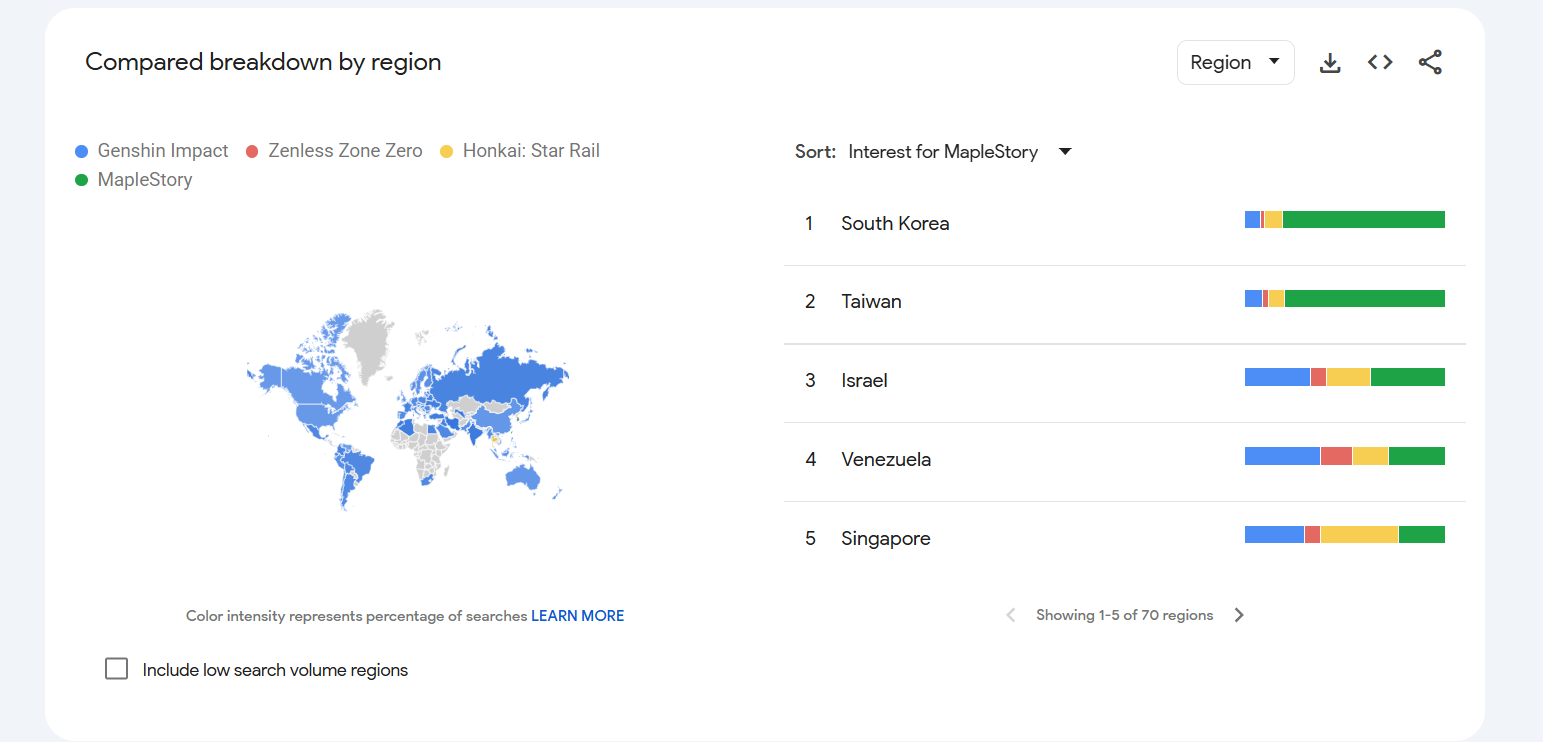Click the share icon
Image resolution: width=1543 pixels, height=742 pixels.
[x=1430, y=62]
